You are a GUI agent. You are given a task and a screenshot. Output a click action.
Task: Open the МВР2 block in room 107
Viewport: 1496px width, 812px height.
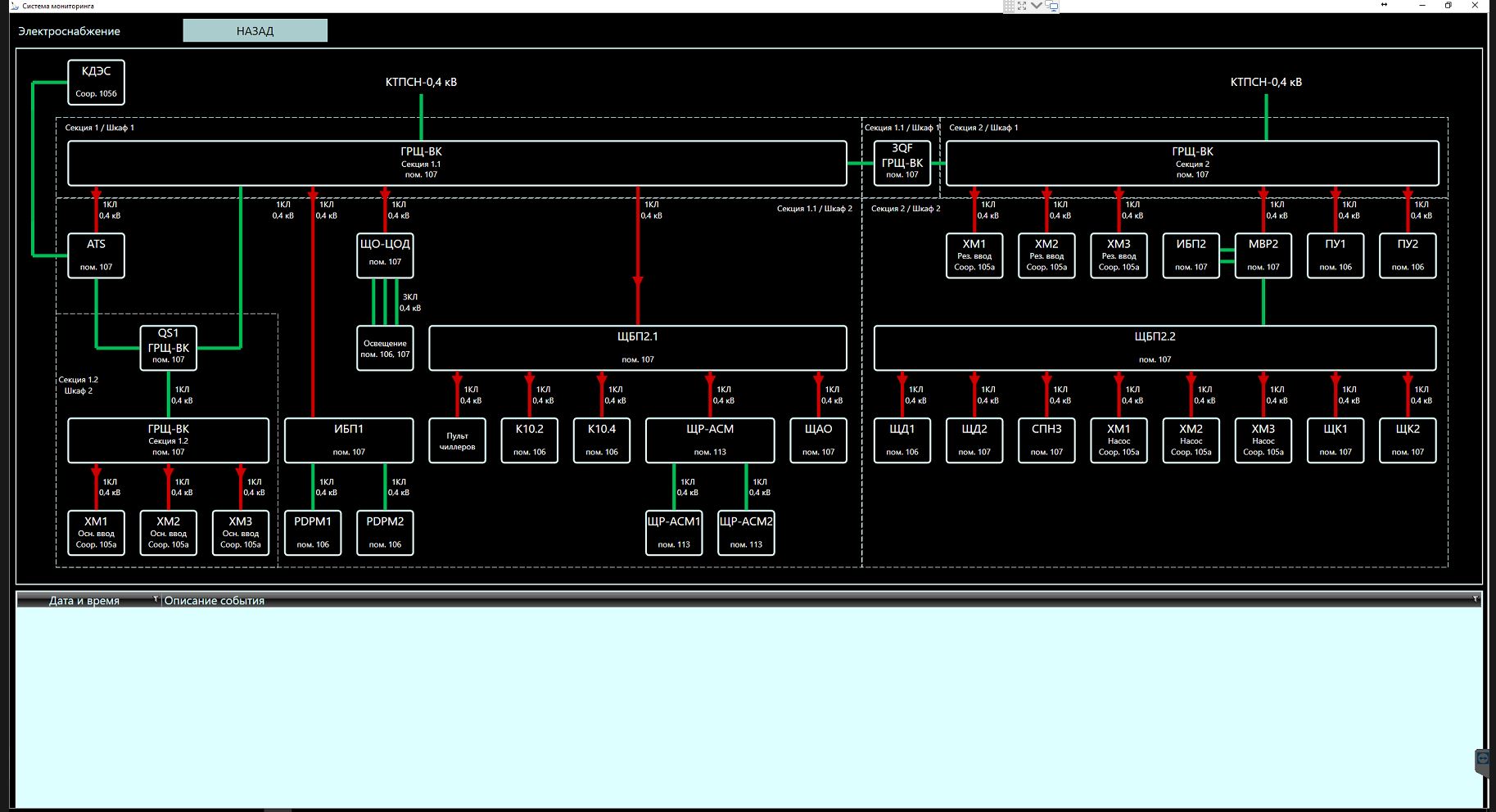pos(1263,255)
